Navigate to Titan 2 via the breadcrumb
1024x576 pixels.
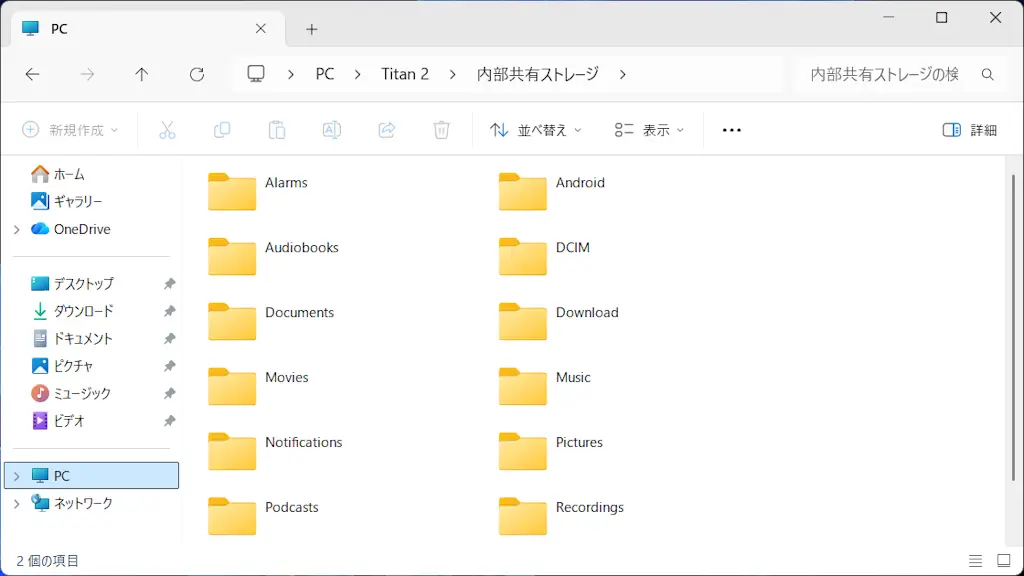(405, 73)
